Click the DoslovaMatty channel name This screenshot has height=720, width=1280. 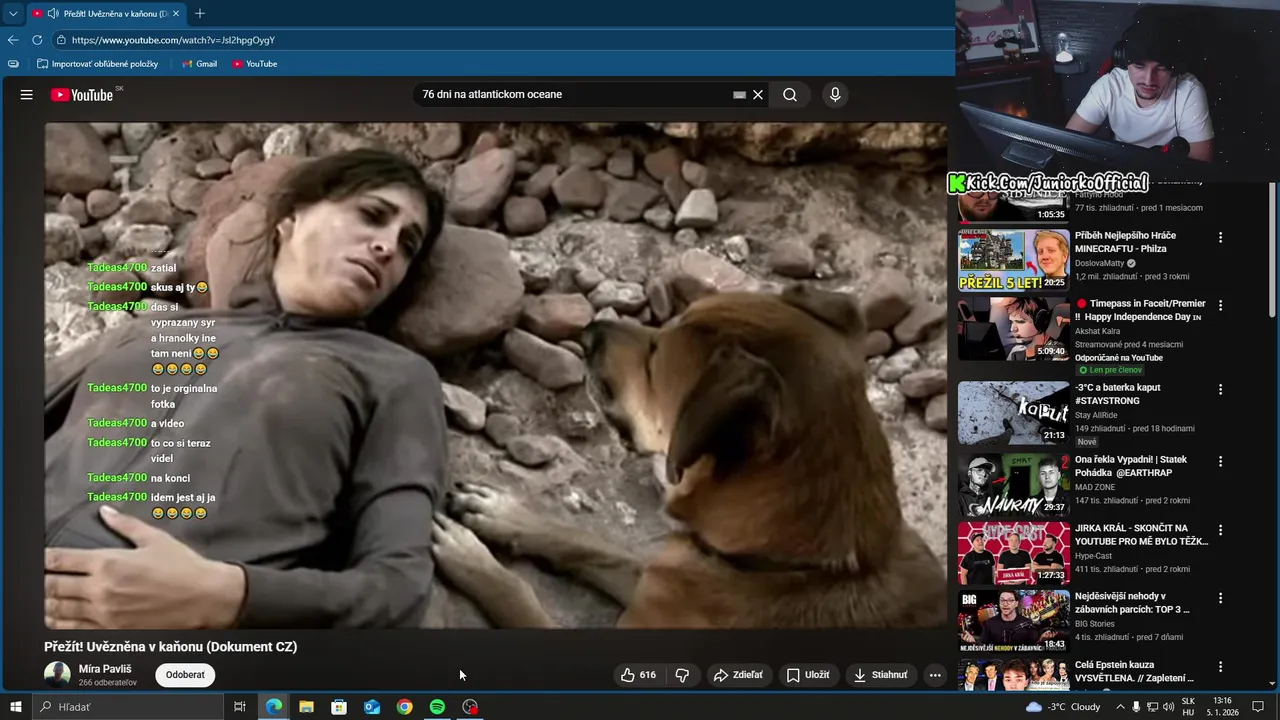(x=1100, y=263)
